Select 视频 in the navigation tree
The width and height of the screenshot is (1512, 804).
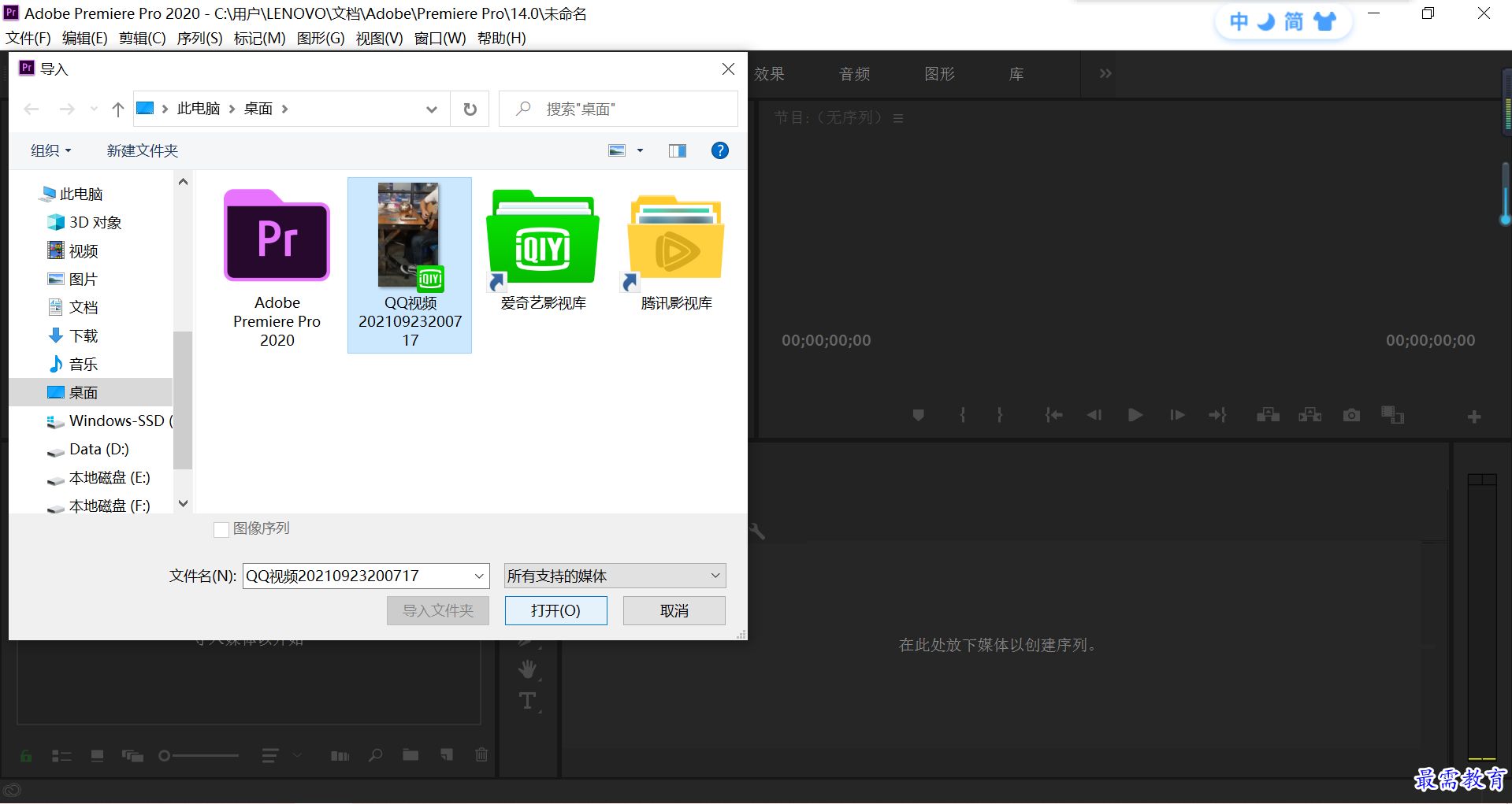(x=73, y=250)
